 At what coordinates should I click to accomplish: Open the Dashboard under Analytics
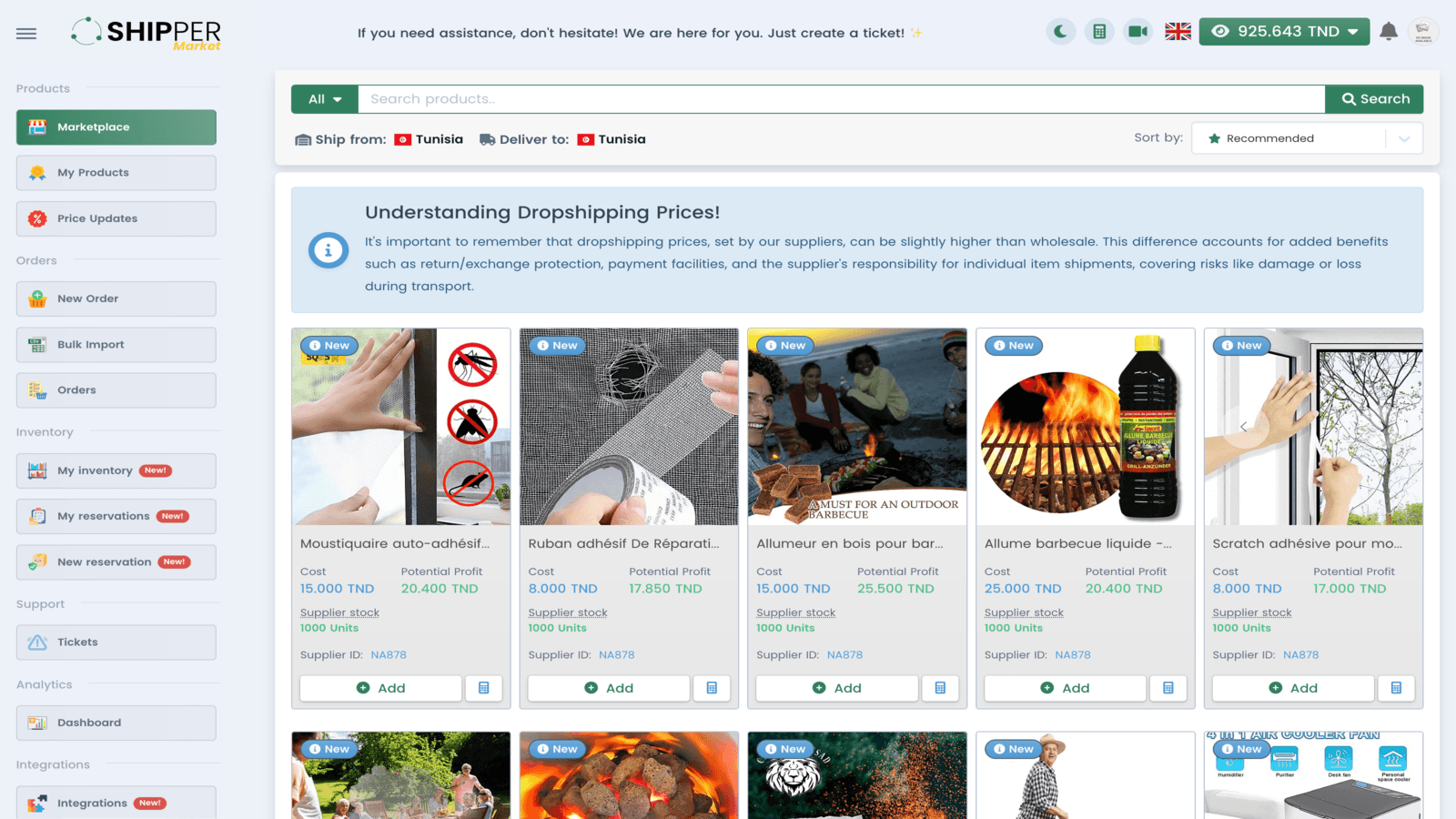coord(116,722)
